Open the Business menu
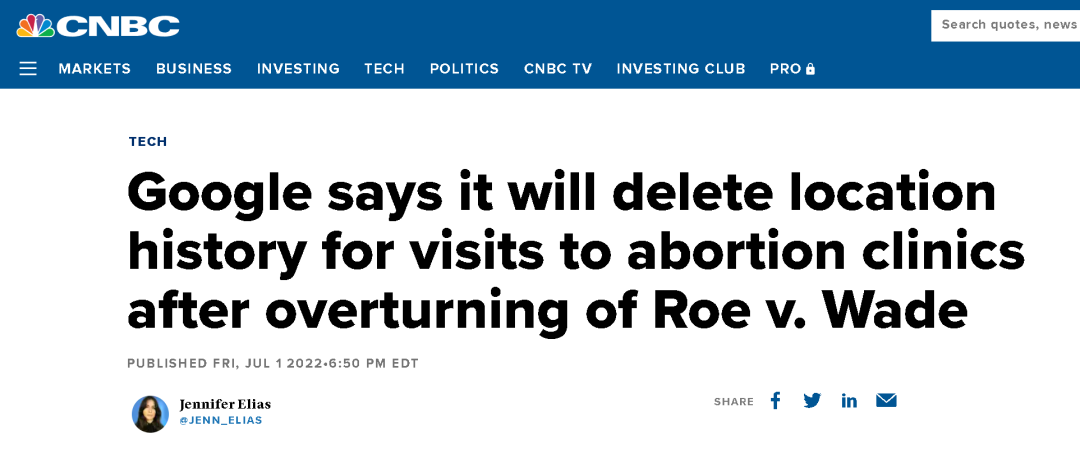 tap(194, 69)
